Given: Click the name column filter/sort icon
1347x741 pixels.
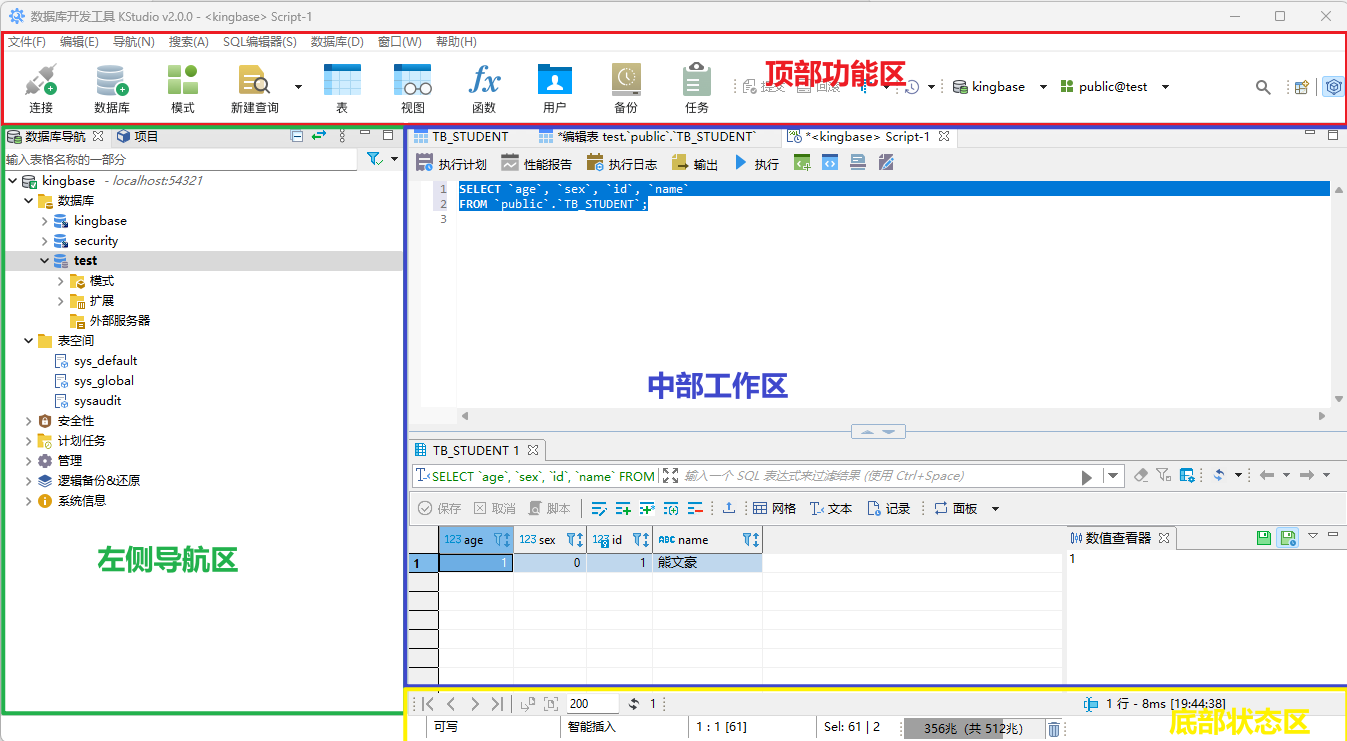Looking at the screenshot, I should (751, 539).
